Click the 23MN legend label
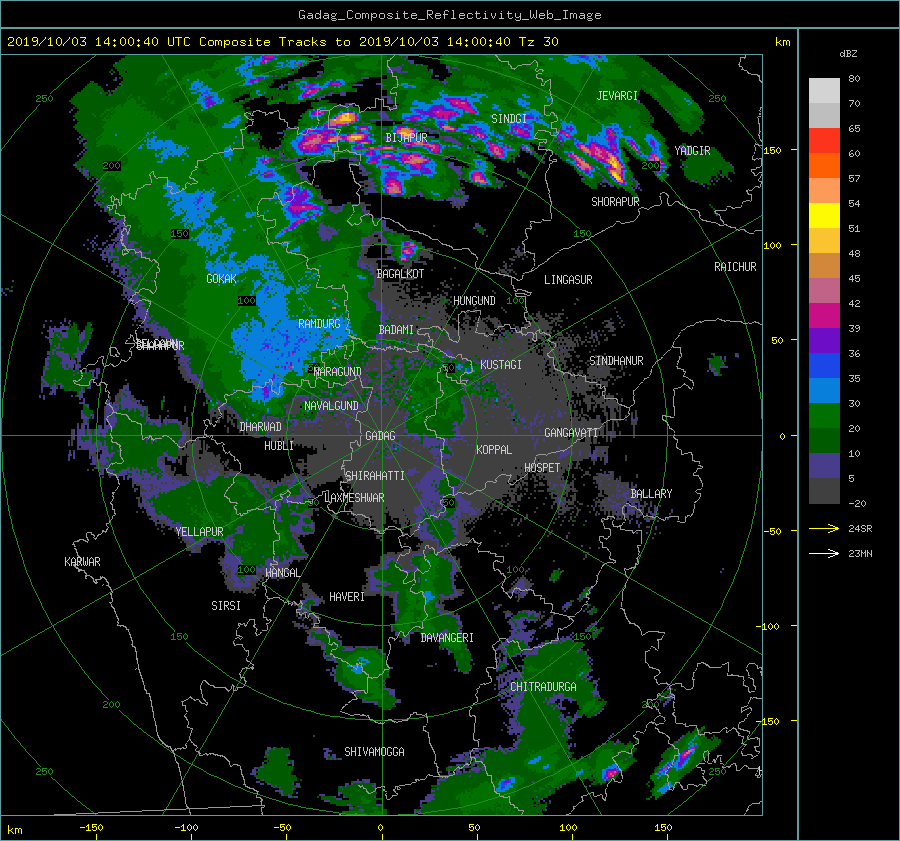The image size is (900, 841). [x=860, y=554]
